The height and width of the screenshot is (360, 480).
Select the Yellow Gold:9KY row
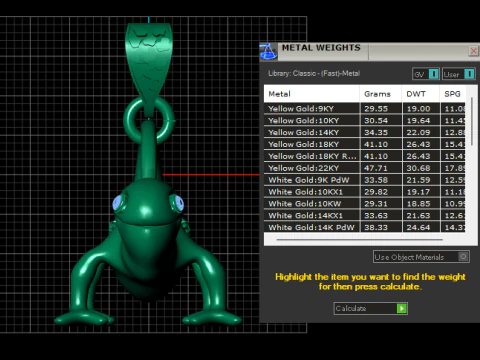tap(365, 109)
